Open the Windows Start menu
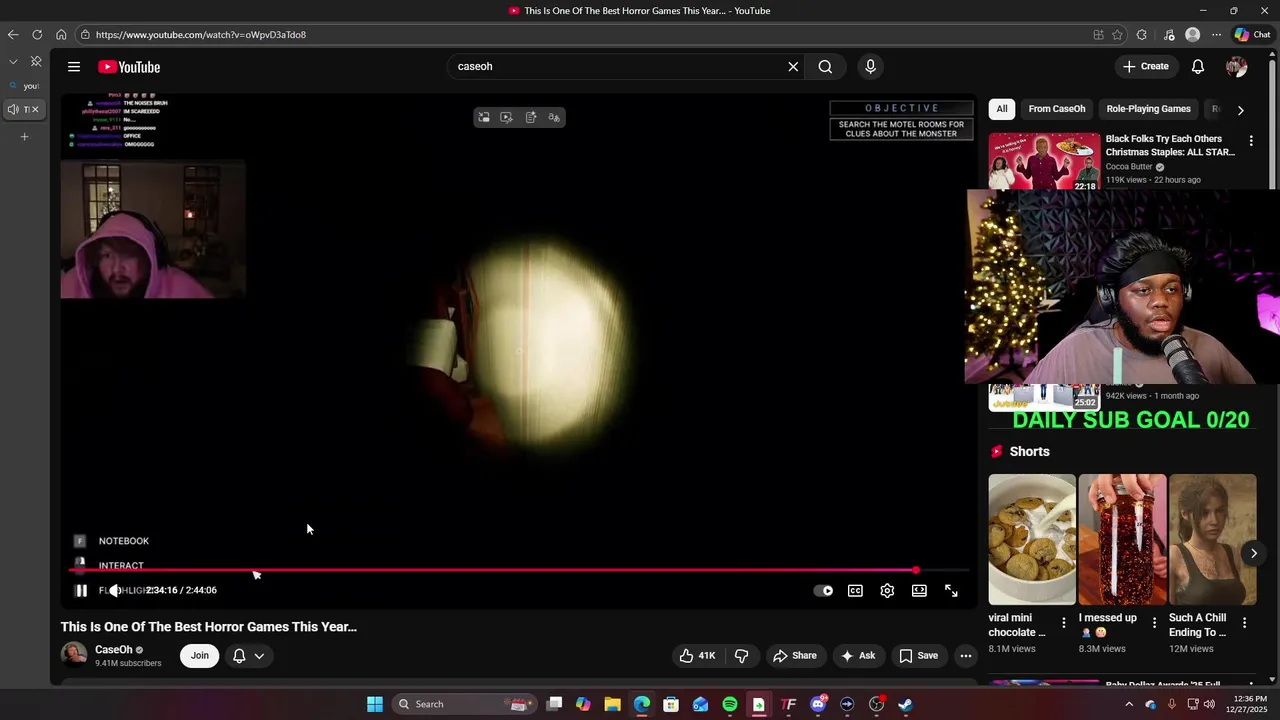Screen dimensions: 1280x720 [375, 704]
